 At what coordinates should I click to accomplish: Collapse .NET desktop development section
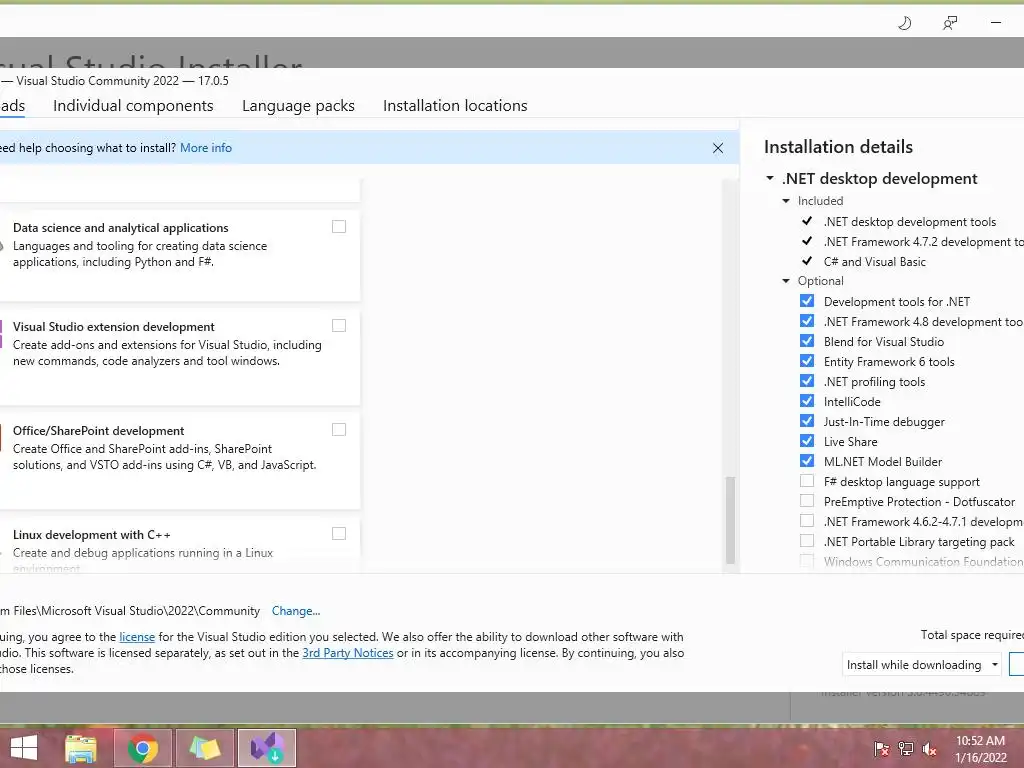pos(770,178)
